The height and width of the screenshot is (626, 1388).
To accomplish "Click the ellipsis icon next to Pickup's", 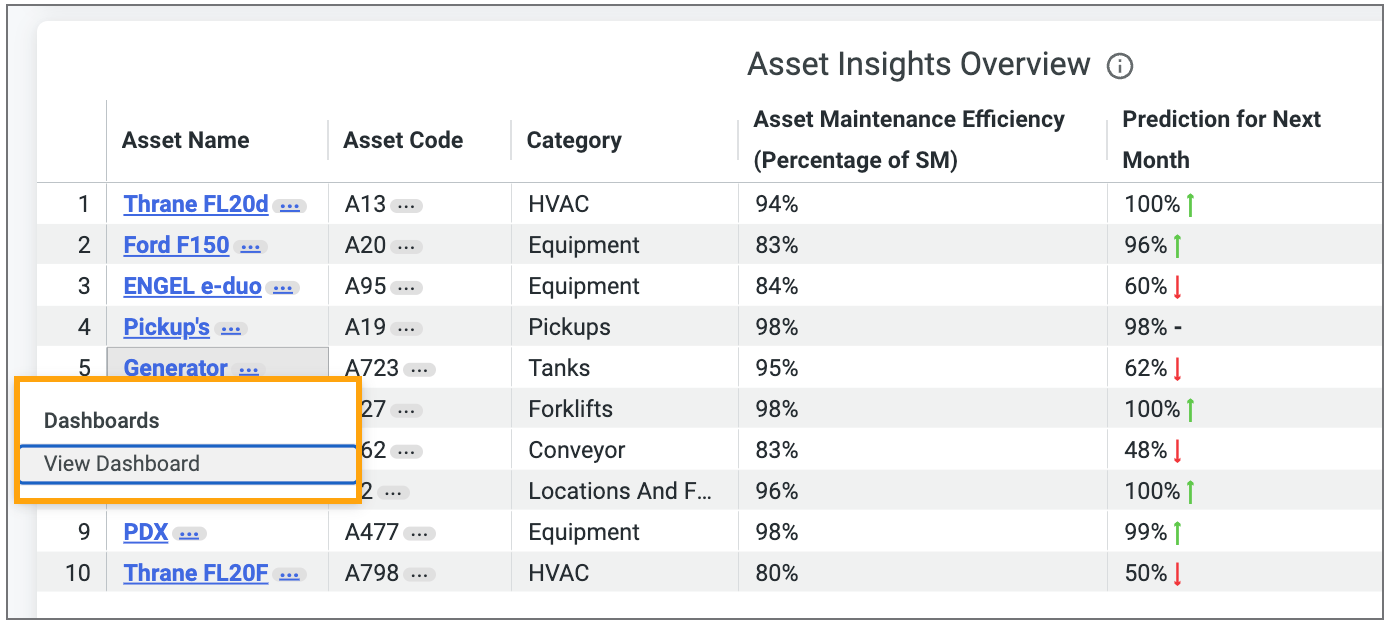I will (233, 329).
